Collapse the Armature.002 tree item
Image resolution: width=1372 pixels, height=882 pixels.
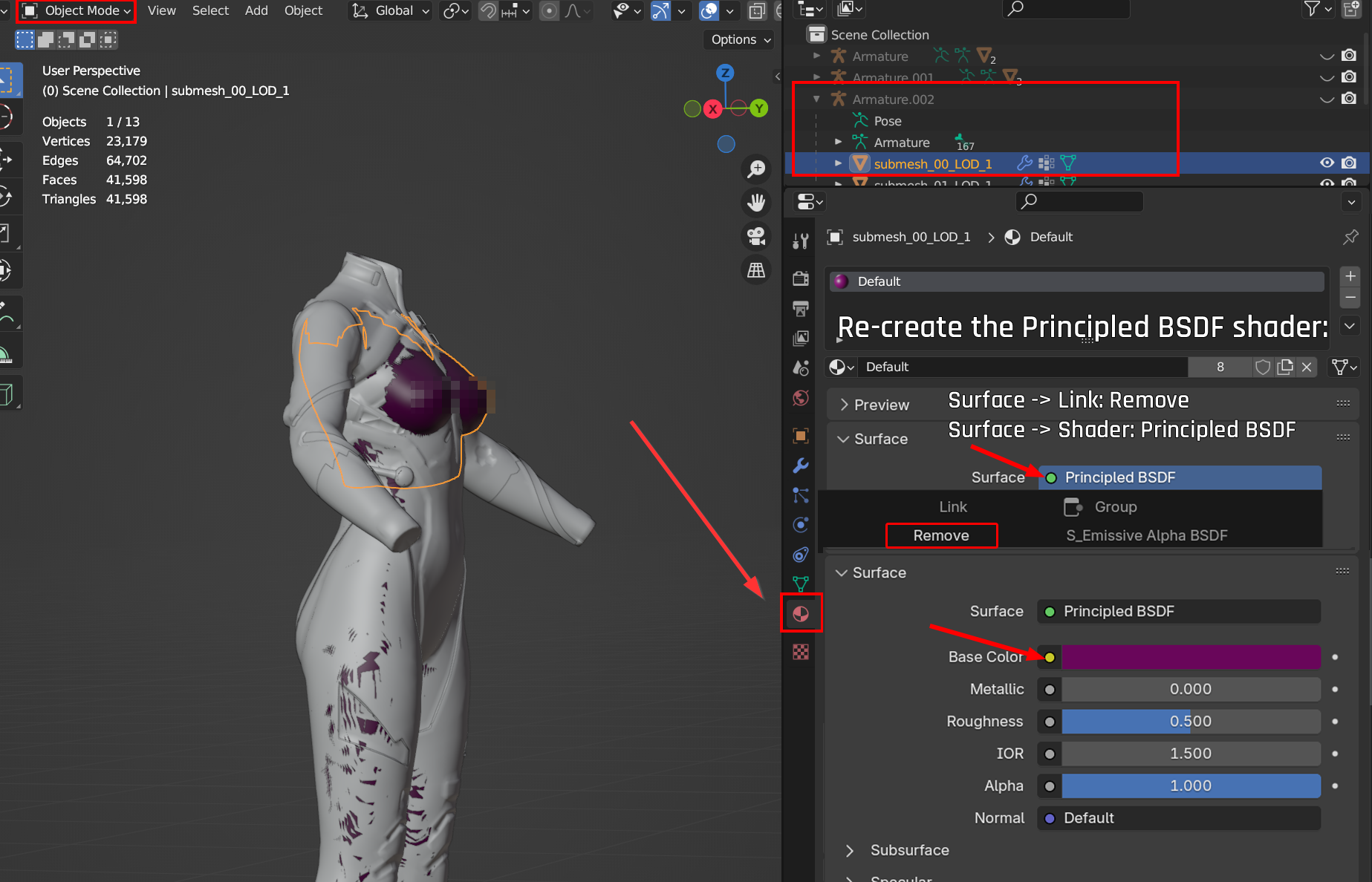816,99
